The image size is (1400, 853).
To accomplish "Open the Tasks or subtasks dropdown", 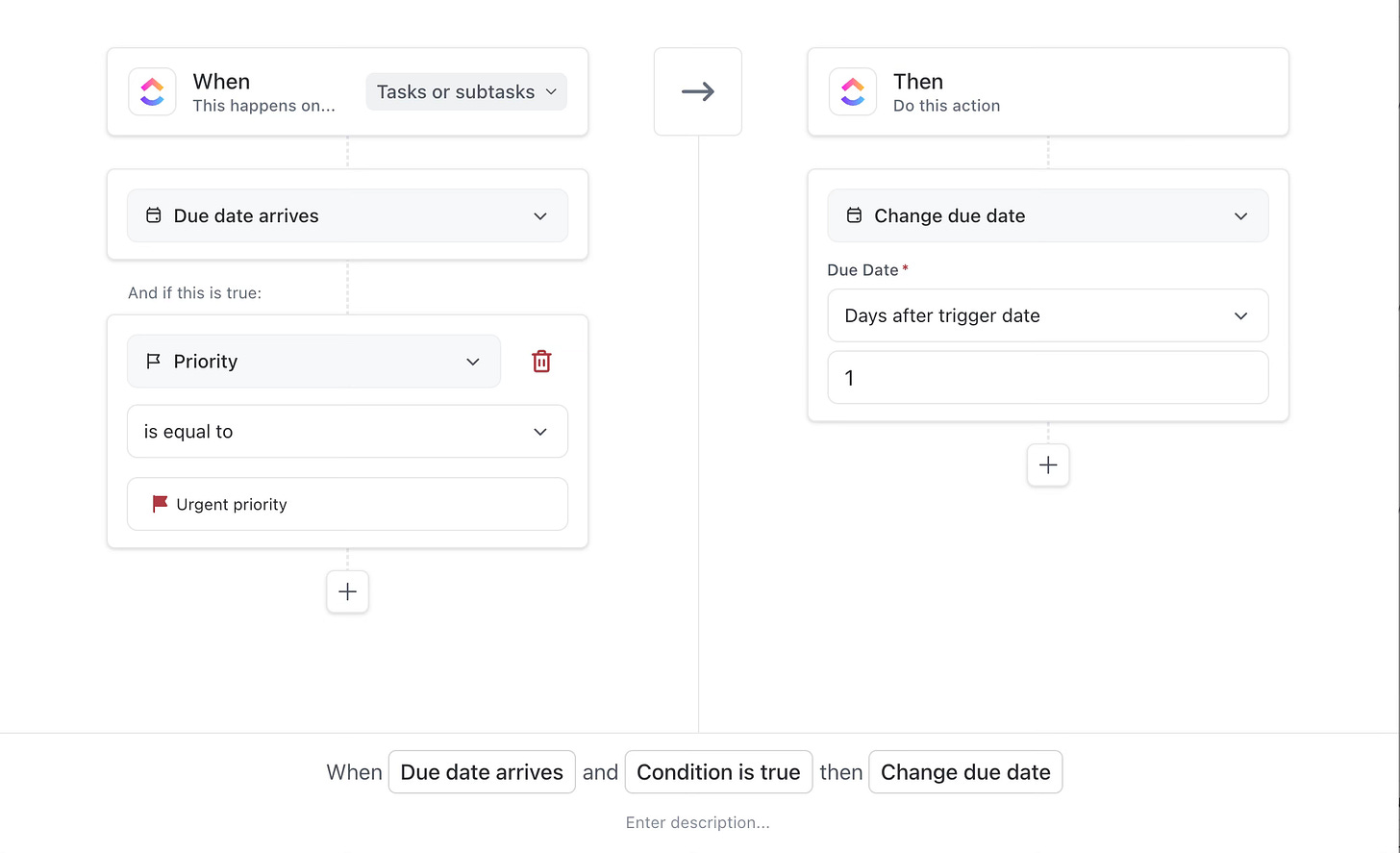I will click(465, 91).
